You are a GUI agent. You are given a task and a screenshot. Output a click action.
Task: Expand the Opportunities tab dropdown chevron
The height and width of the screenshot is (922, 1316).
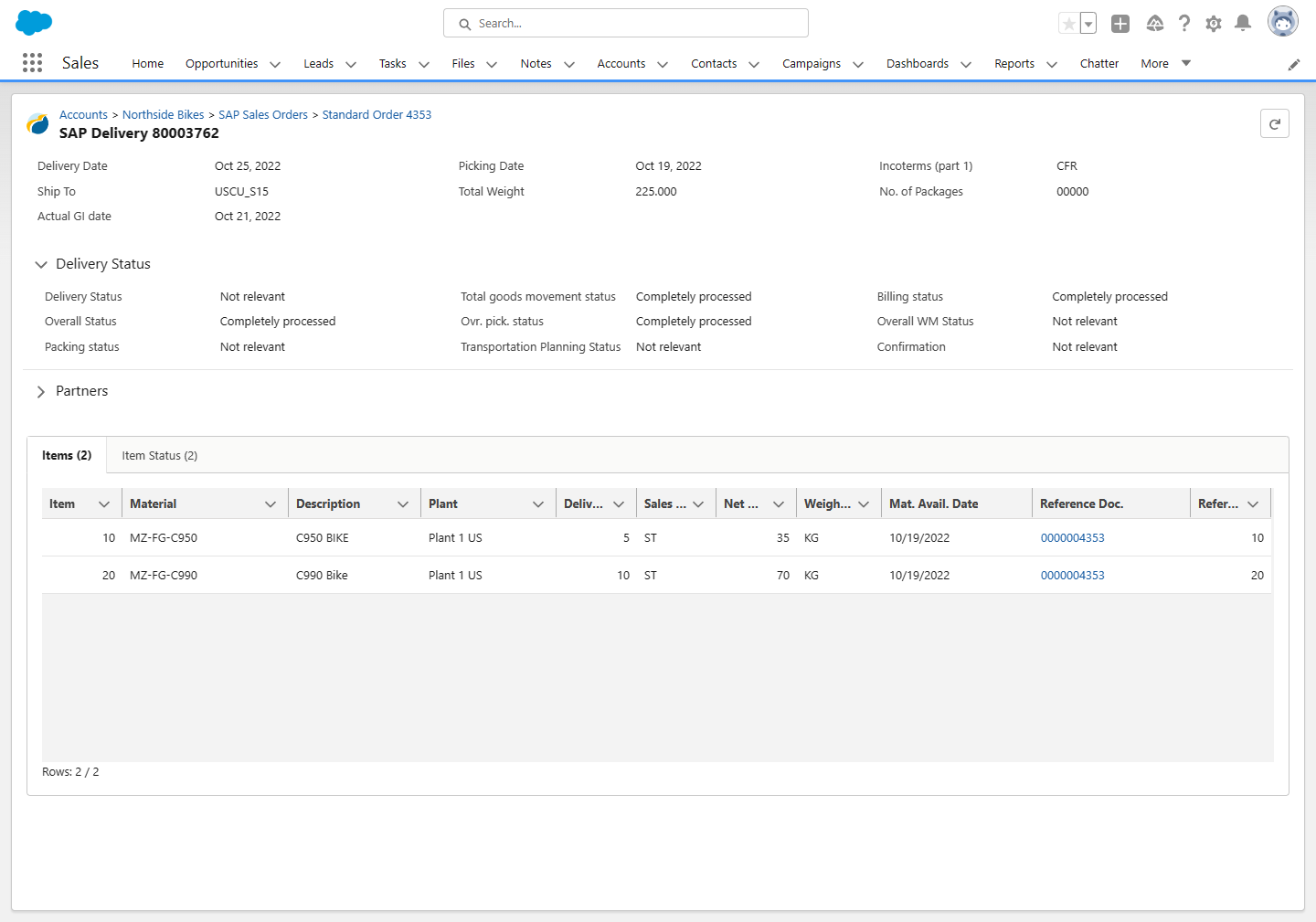[275, 64]
